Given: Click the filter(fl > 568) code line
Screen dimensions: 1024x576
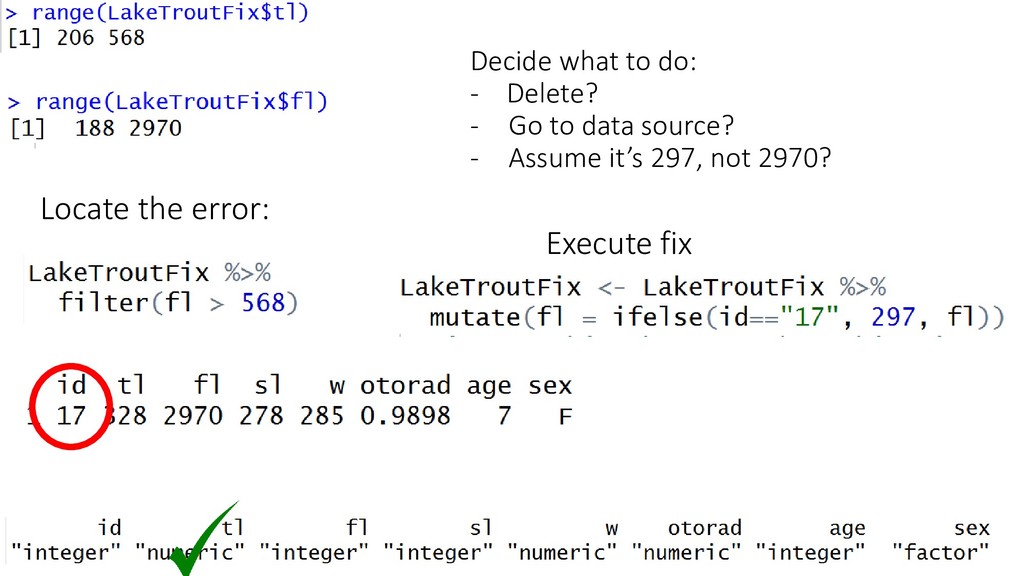Looking at the screenshot, I should coord(178,303).
